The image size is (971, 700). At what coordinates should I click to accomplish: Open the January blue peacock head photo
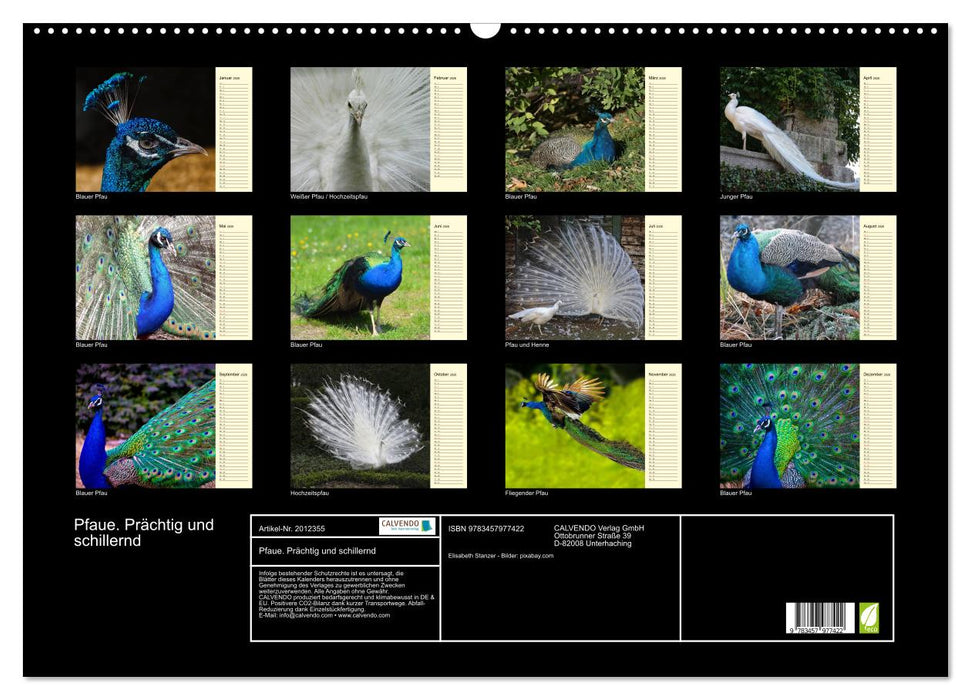tap(145, 129)
